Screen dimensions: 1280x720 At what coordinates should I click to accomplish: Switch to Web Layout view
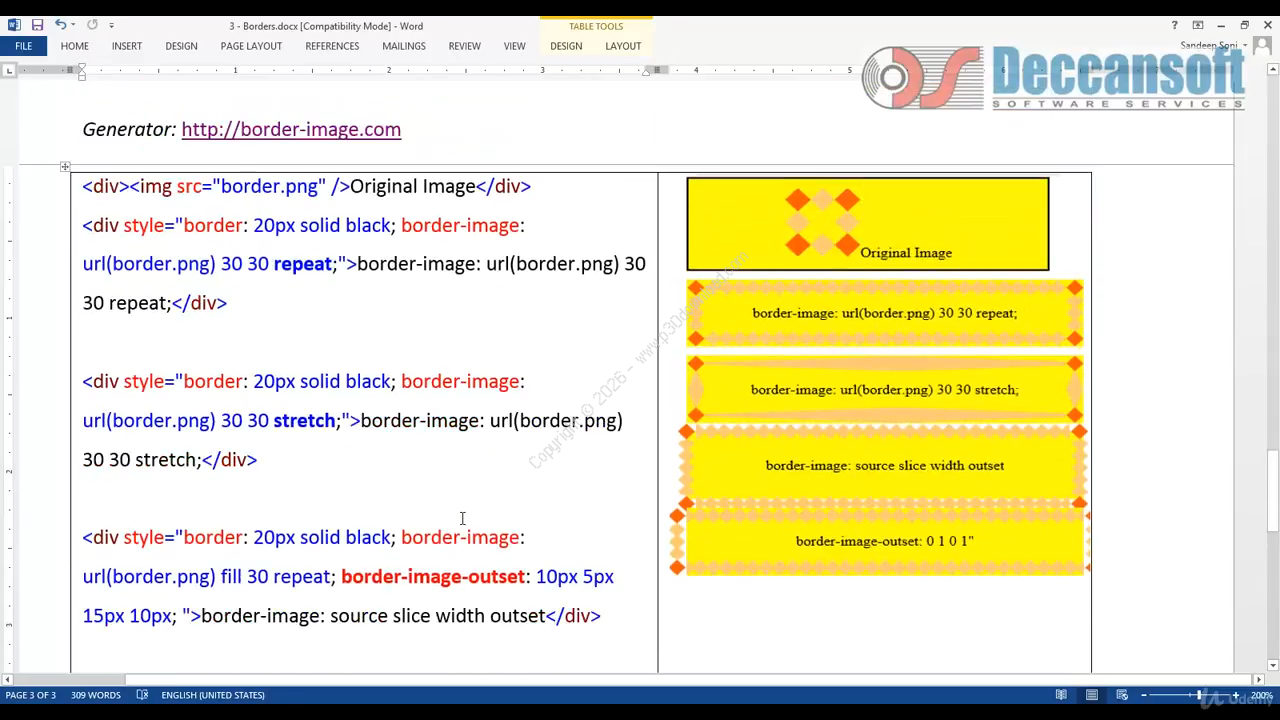1122,695
